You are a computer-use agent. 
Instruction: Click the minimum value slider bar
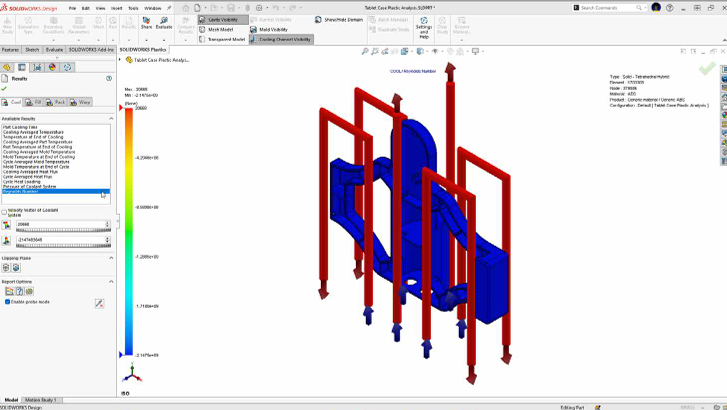click(x=63, y=246)
